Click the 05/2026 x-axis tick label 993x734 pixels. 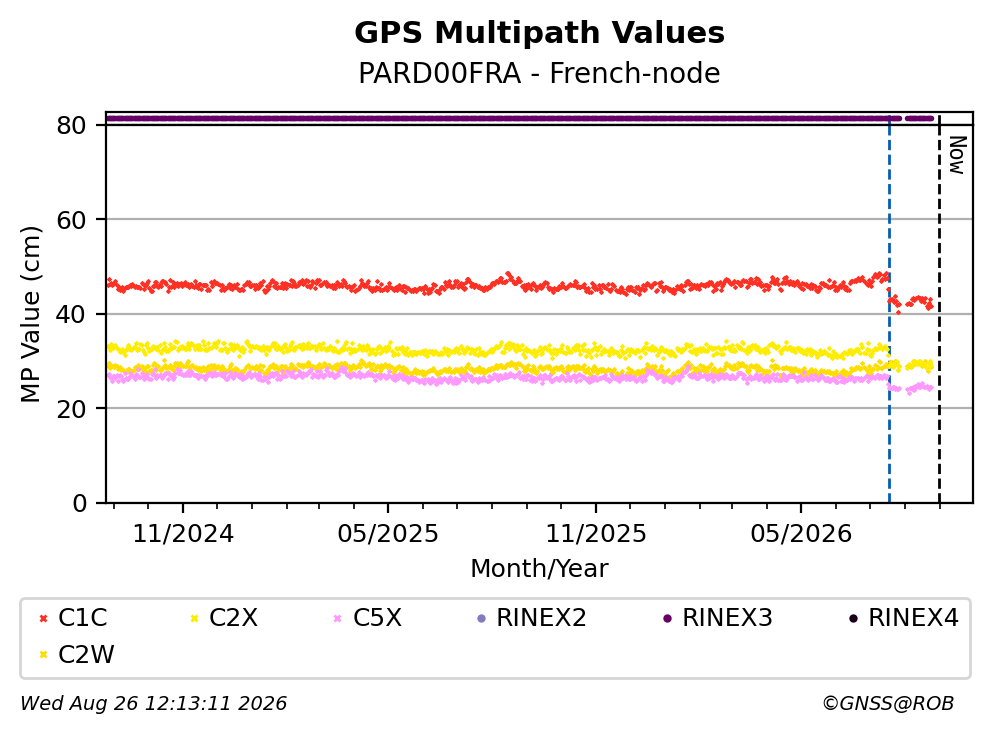pos(801,534)
